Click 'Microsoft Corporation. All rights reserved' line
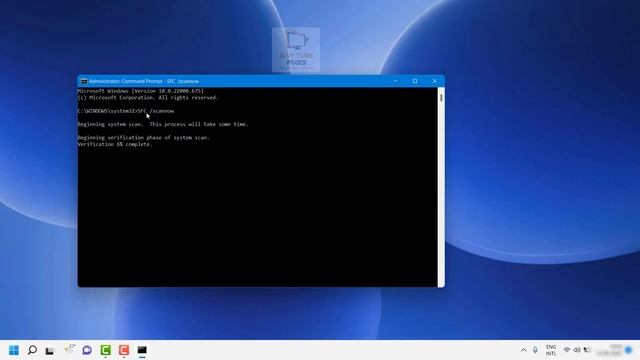 [148, 98]
